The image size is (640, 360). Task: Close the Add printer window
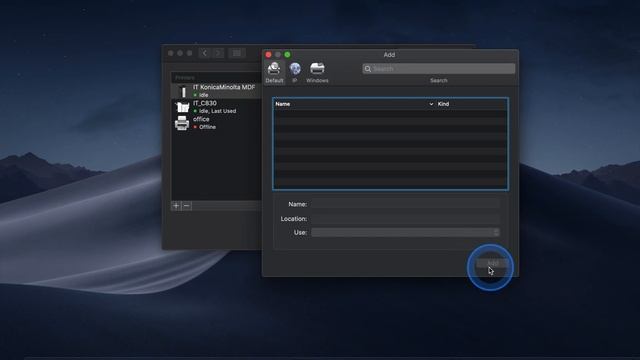(268, 55)
